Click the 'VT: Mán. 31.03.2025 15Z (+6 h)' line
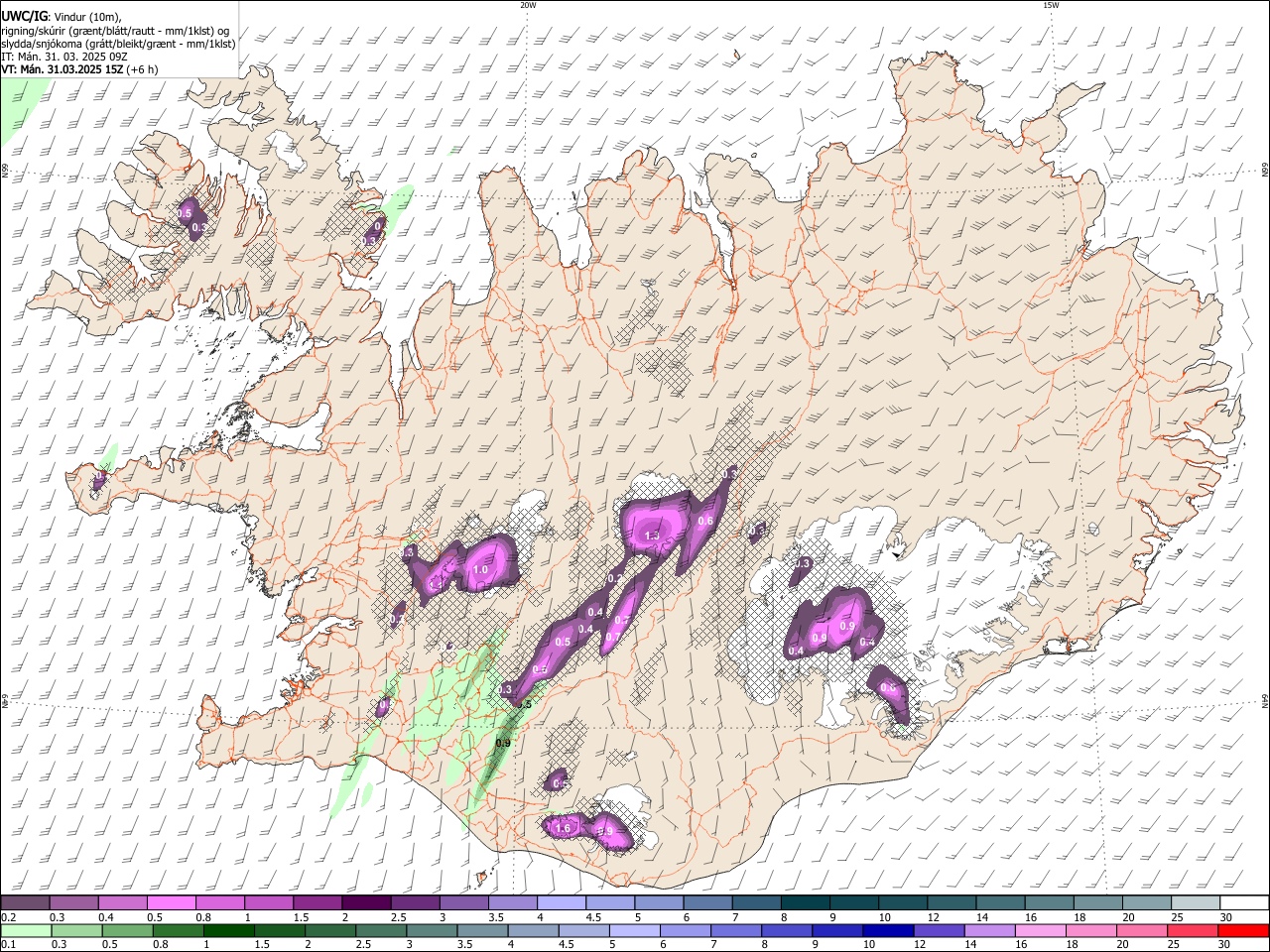1270x952 pixels. 79,69
